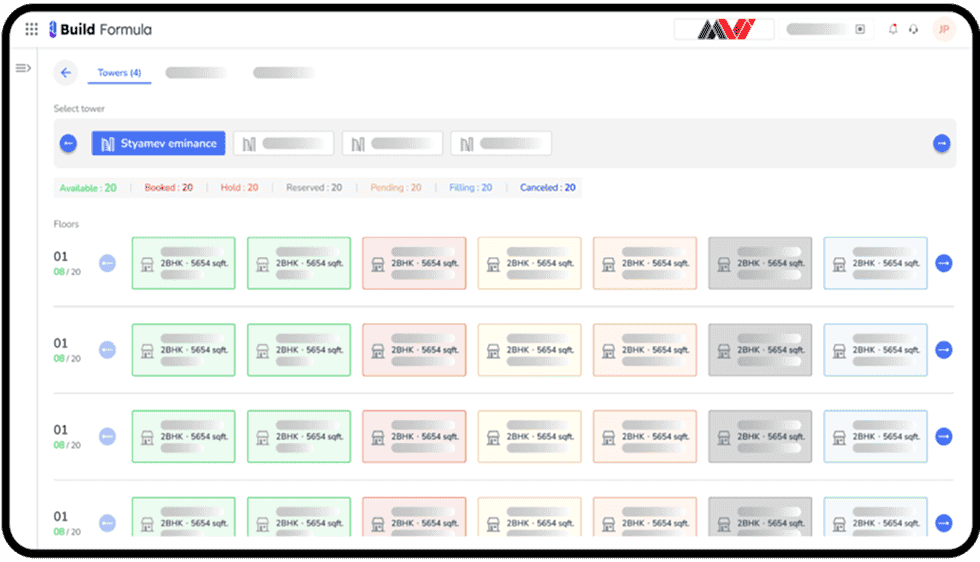Show next units on first floor row
The width and height of the screenshot is (980, 562).
[x=943, y=264]
